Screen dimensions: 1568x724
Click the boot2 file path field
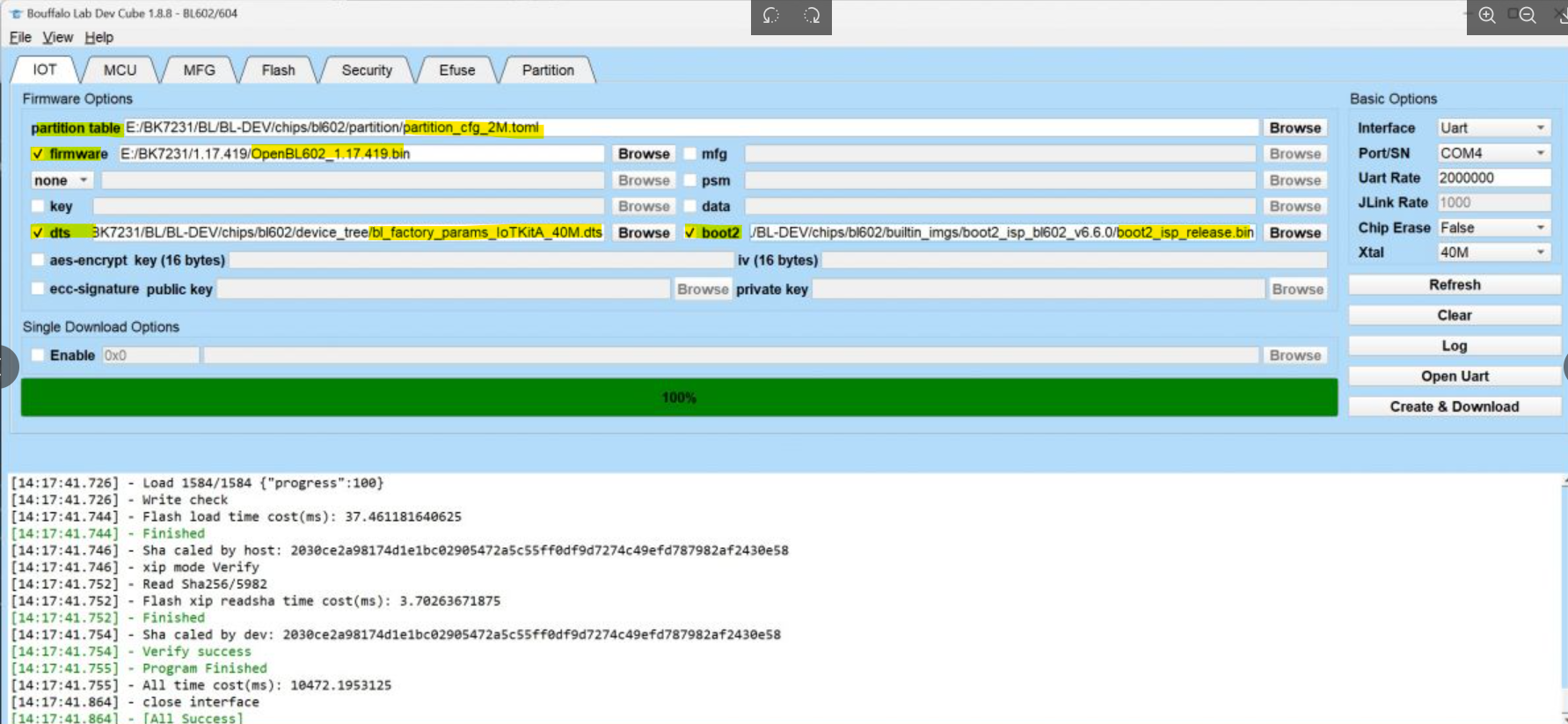coord(1002,232)
